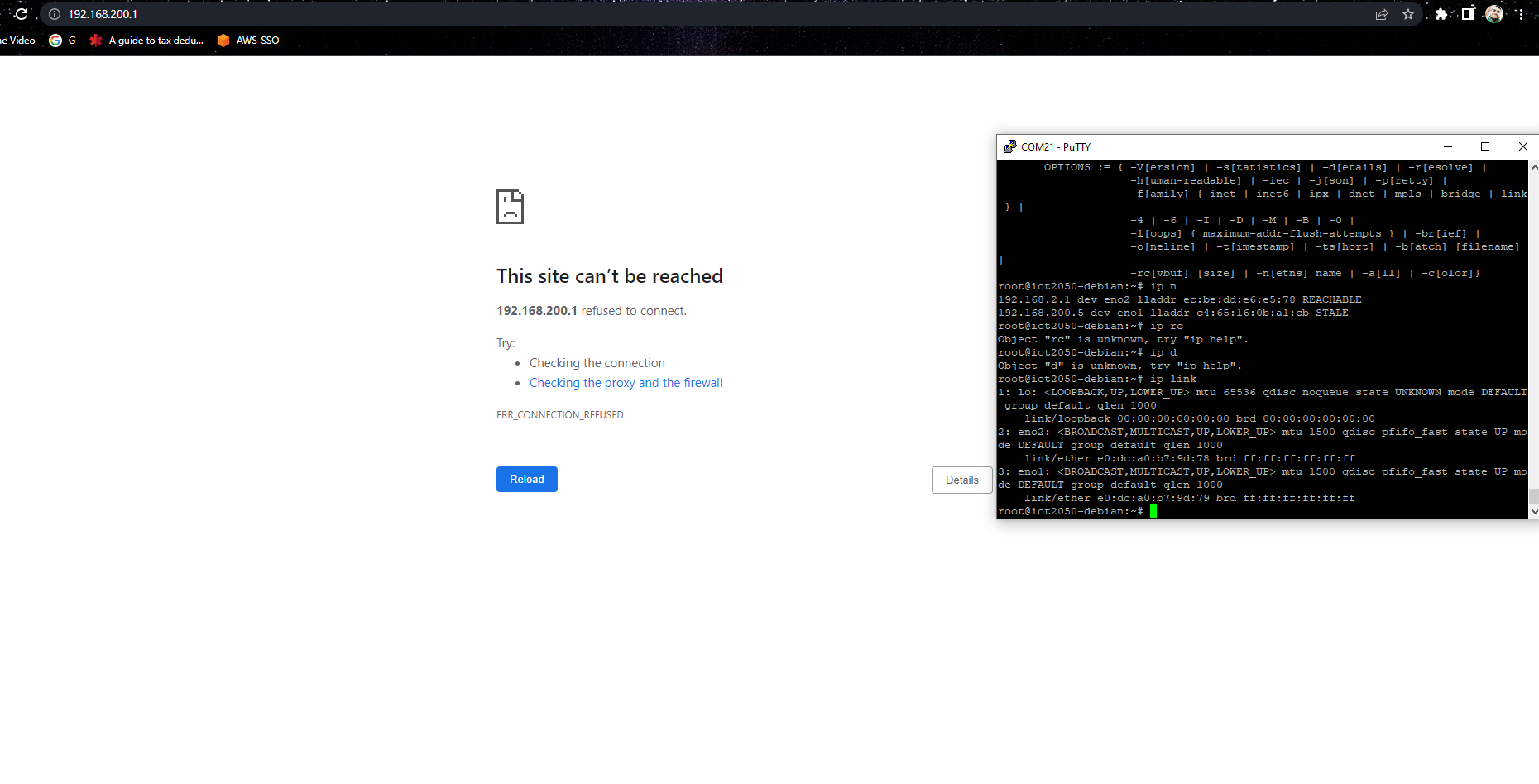1539x784 pixels.
Task: Open the bookmark ending in 'Video'
Action: pyautogui.click(x=17, y=41)
